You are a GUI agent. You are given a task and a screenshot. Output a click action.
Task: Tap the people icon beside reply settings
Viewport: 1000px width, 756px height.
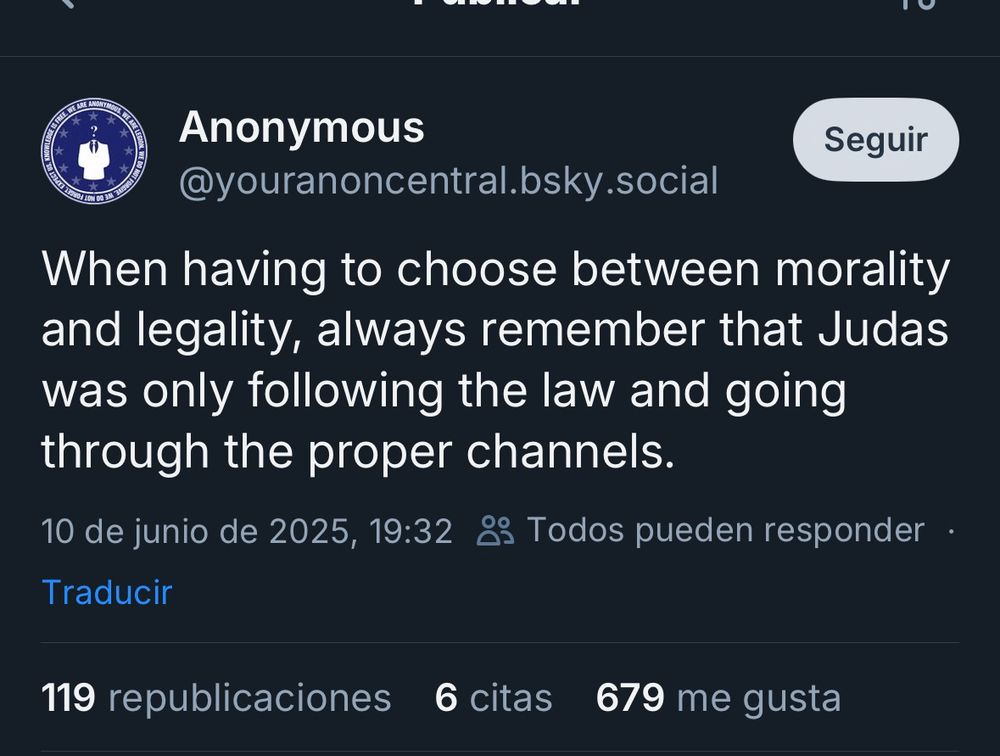point(495,531)
